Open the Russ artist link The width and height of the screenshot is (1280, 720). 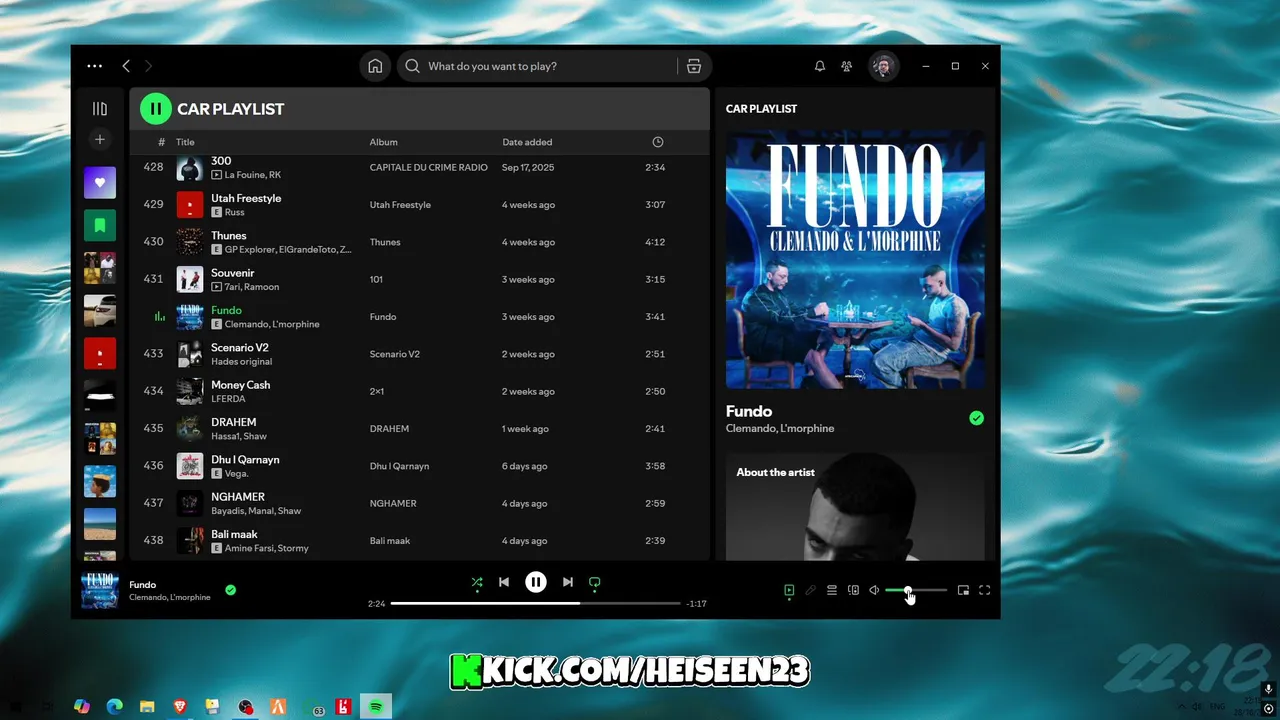pos(234,212)
